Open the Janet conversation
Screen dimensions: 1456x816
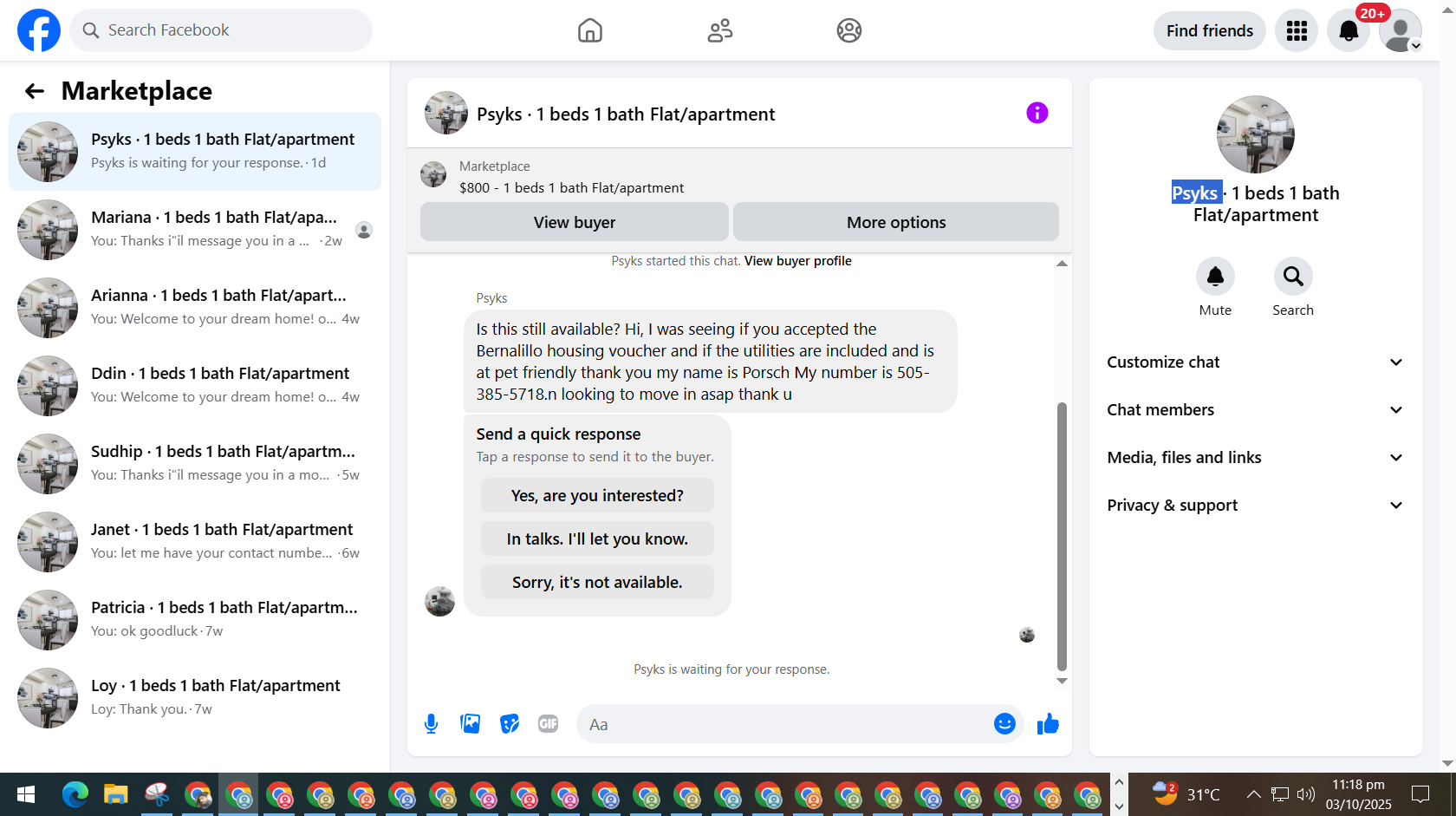click(195, 542)
